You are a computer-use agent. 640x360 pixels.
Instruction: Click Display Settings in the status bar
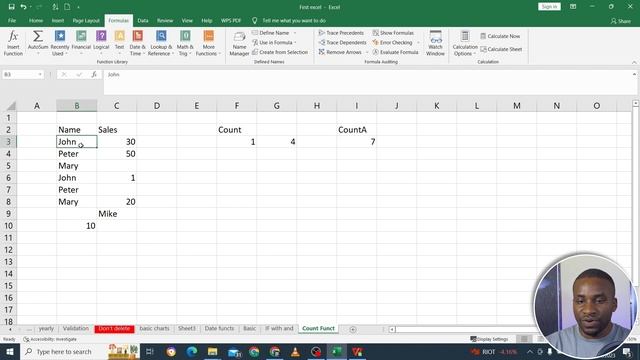tap(489, 339)
